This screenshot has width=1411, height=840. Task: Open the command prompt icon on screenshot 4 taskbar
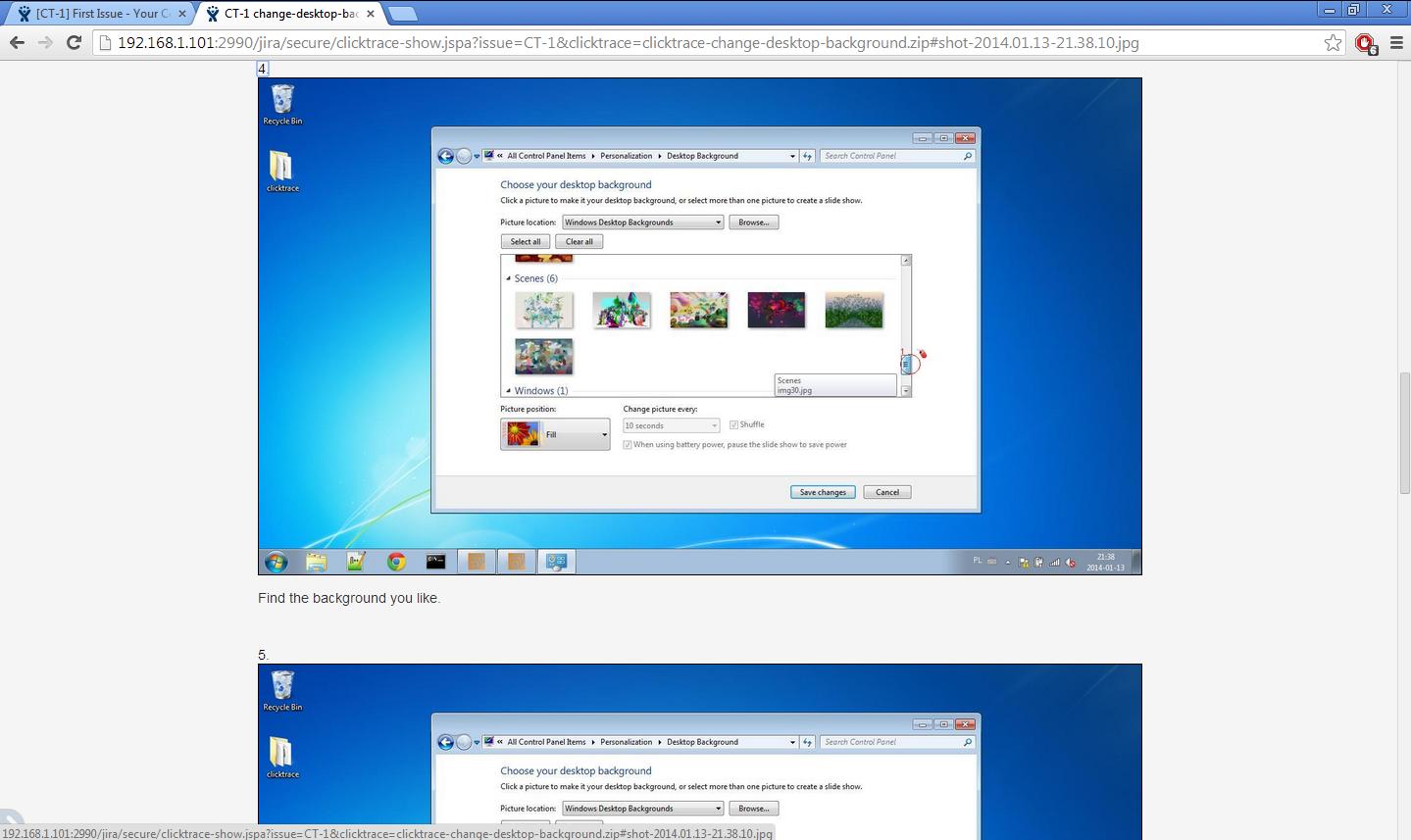click(x=436, y=562)
